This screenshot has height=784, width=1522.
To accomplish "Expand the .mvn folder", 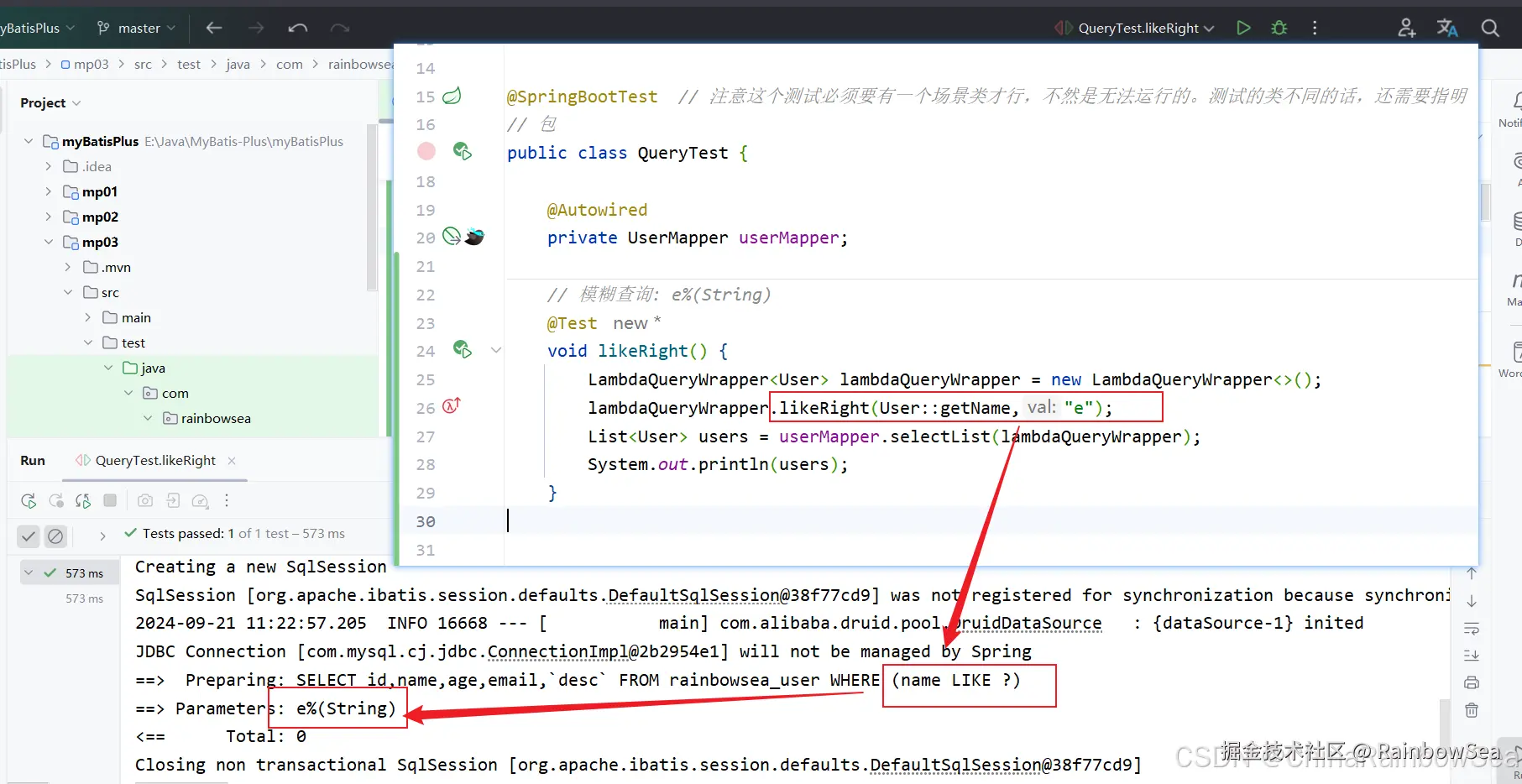I will tap(68, 267).
